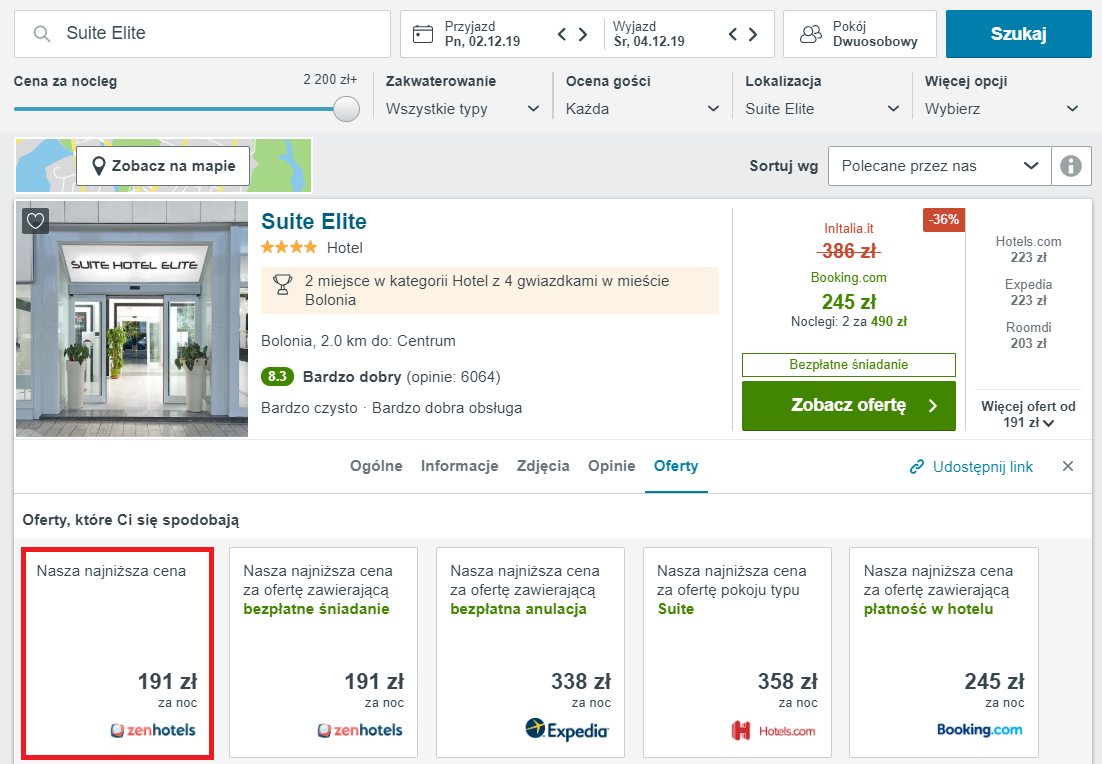1102x764 pixels.
Task: Open the arrival date calendar icon
Action: click(423, 34)
